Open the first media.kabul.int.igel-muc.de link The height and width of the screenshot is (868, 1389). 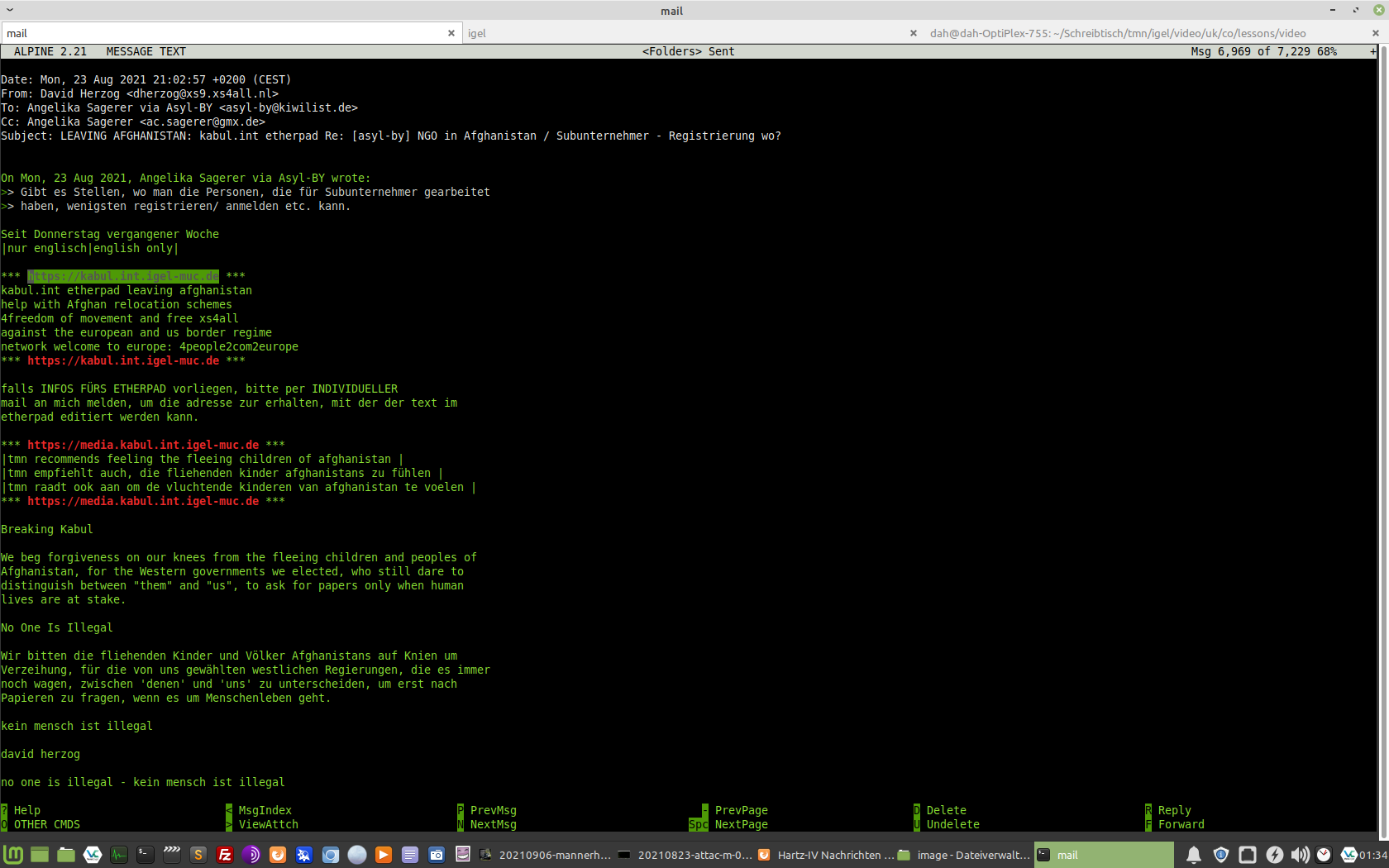pyautogui.click(x=143, y=445)
